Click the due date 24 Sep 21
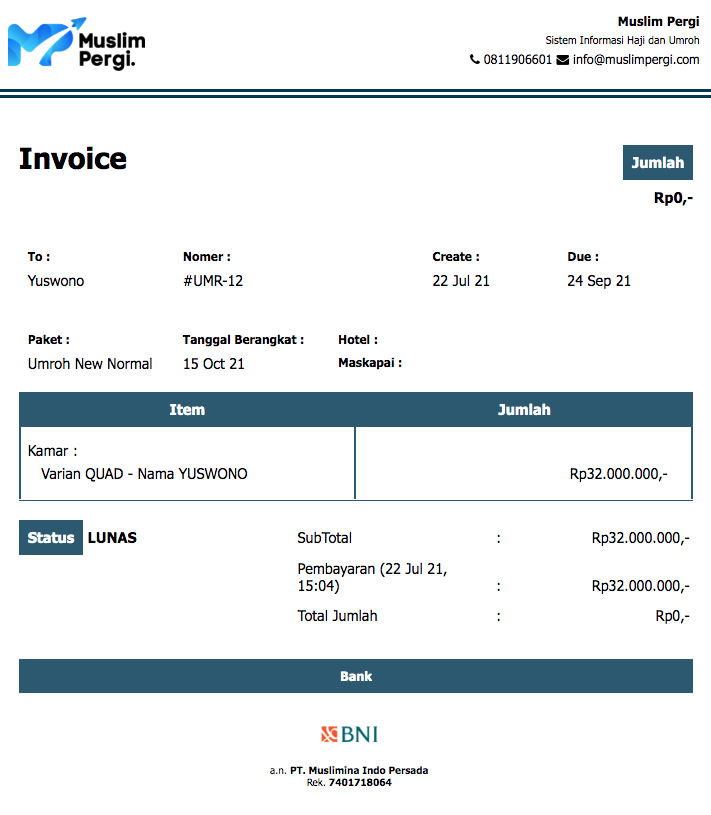 599,281
